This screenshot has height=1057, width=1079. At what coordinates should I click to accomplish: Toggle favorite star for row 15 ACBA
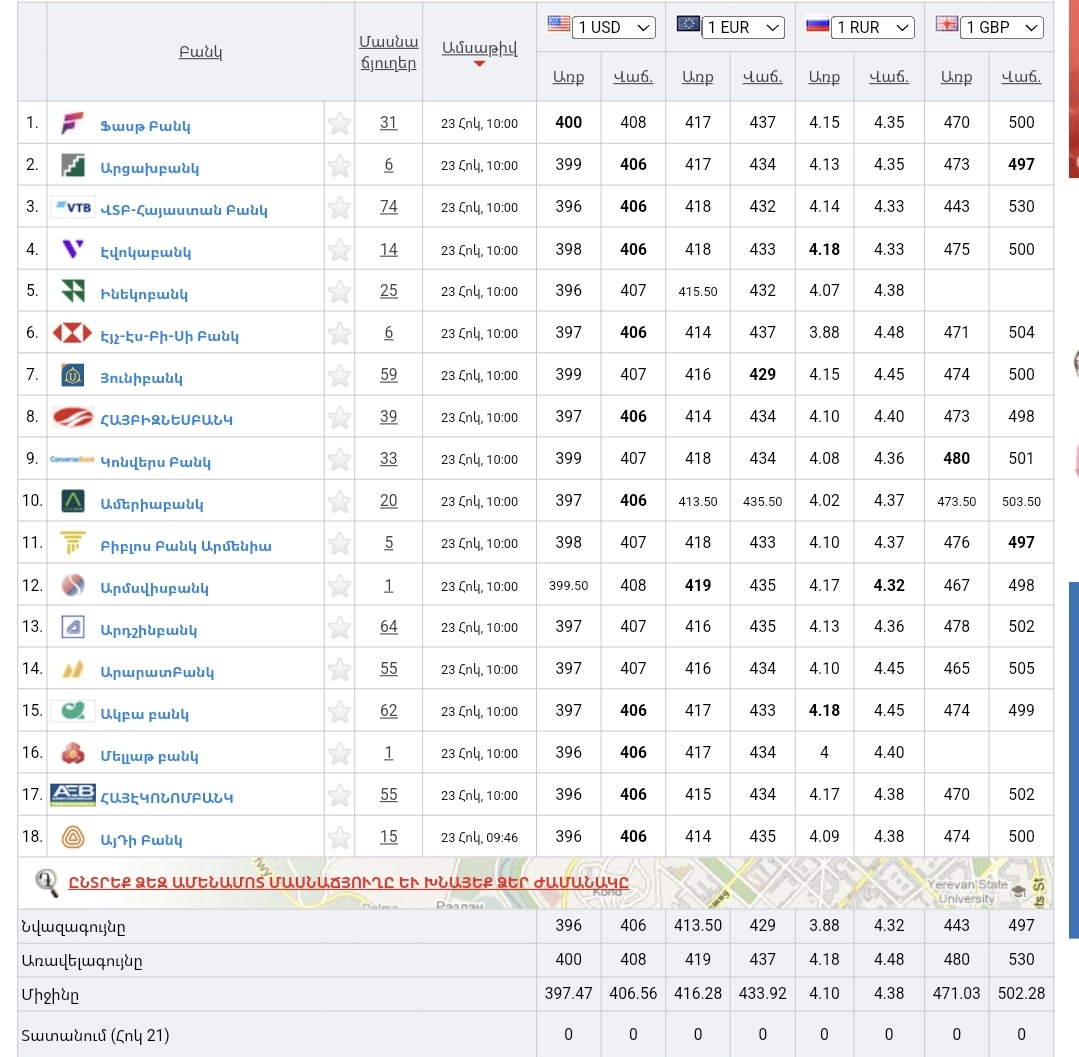339,712
